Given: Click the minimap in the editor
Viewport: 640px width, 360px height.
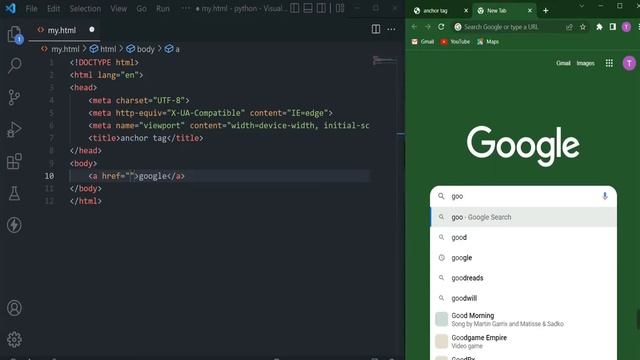Looking at the screenshot, I should [384, 61].
